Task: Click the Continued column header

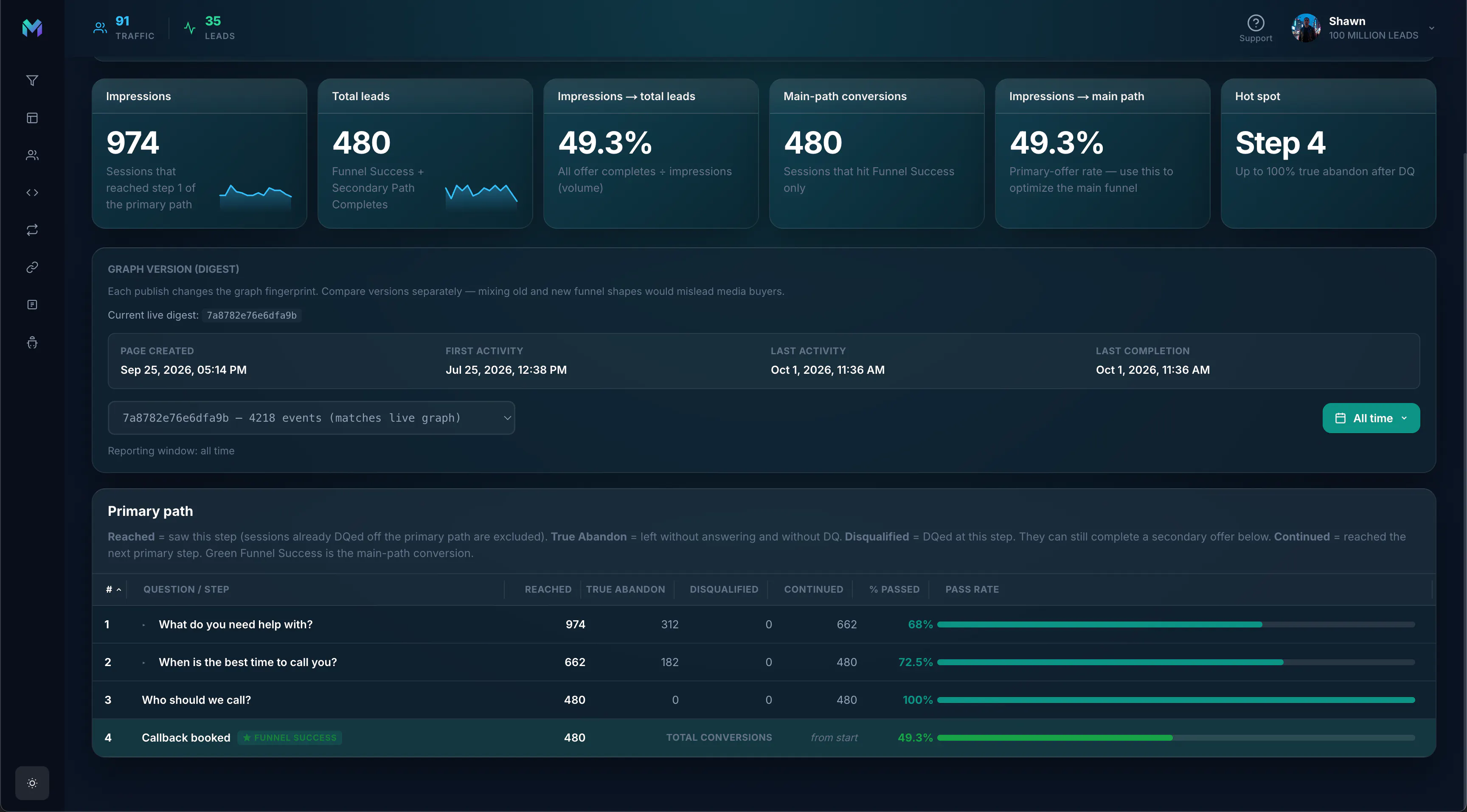Action: tap(813, 590)
